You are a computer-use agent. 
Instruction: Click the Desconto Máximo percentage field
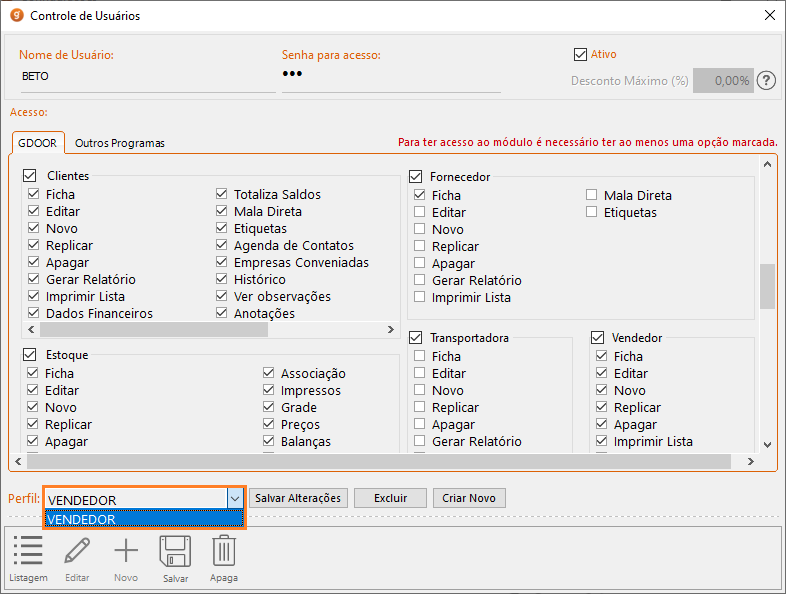723,80
